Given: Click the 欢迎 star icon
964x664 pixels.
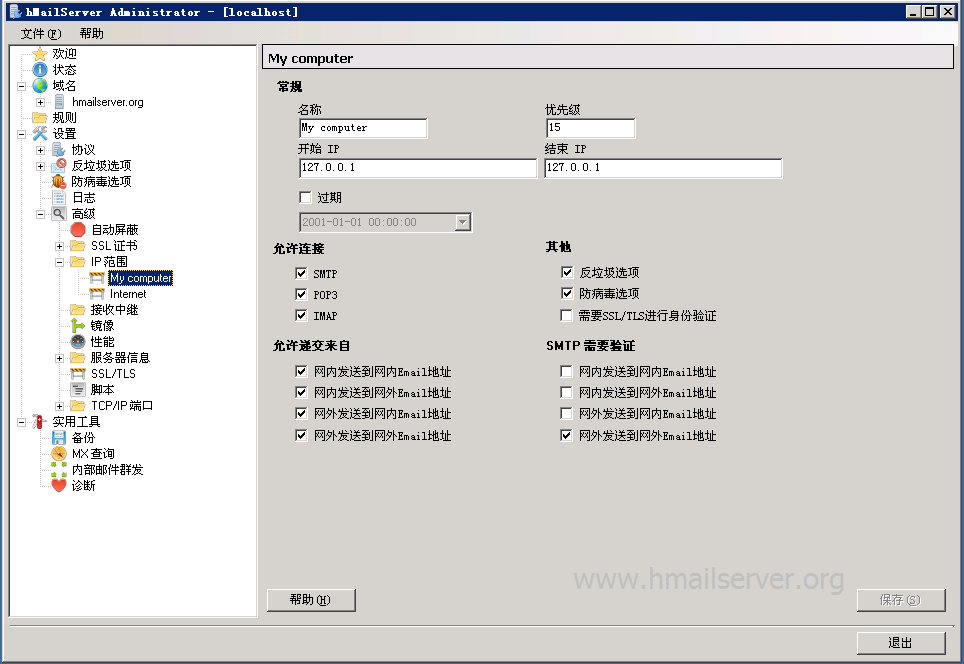Looking at the screenshot, I should [40, 54].
